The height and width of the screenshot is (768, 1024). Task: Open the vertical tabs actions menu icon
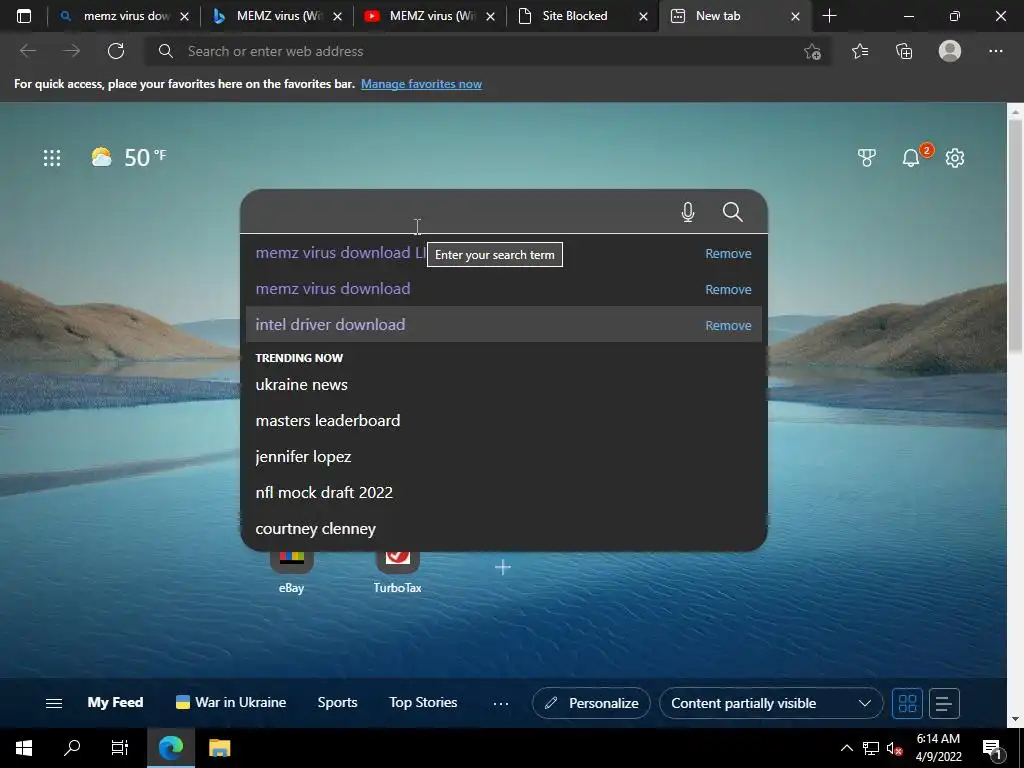pos(24,16)
